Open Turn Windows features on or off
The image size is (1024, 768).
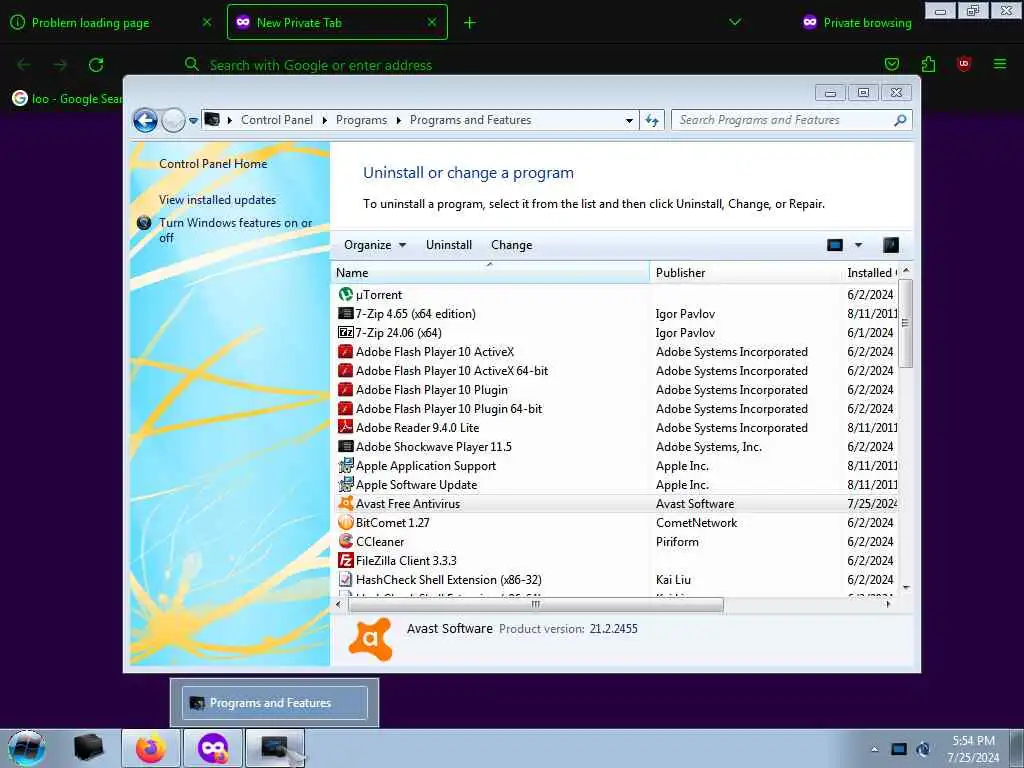(236, 230)
